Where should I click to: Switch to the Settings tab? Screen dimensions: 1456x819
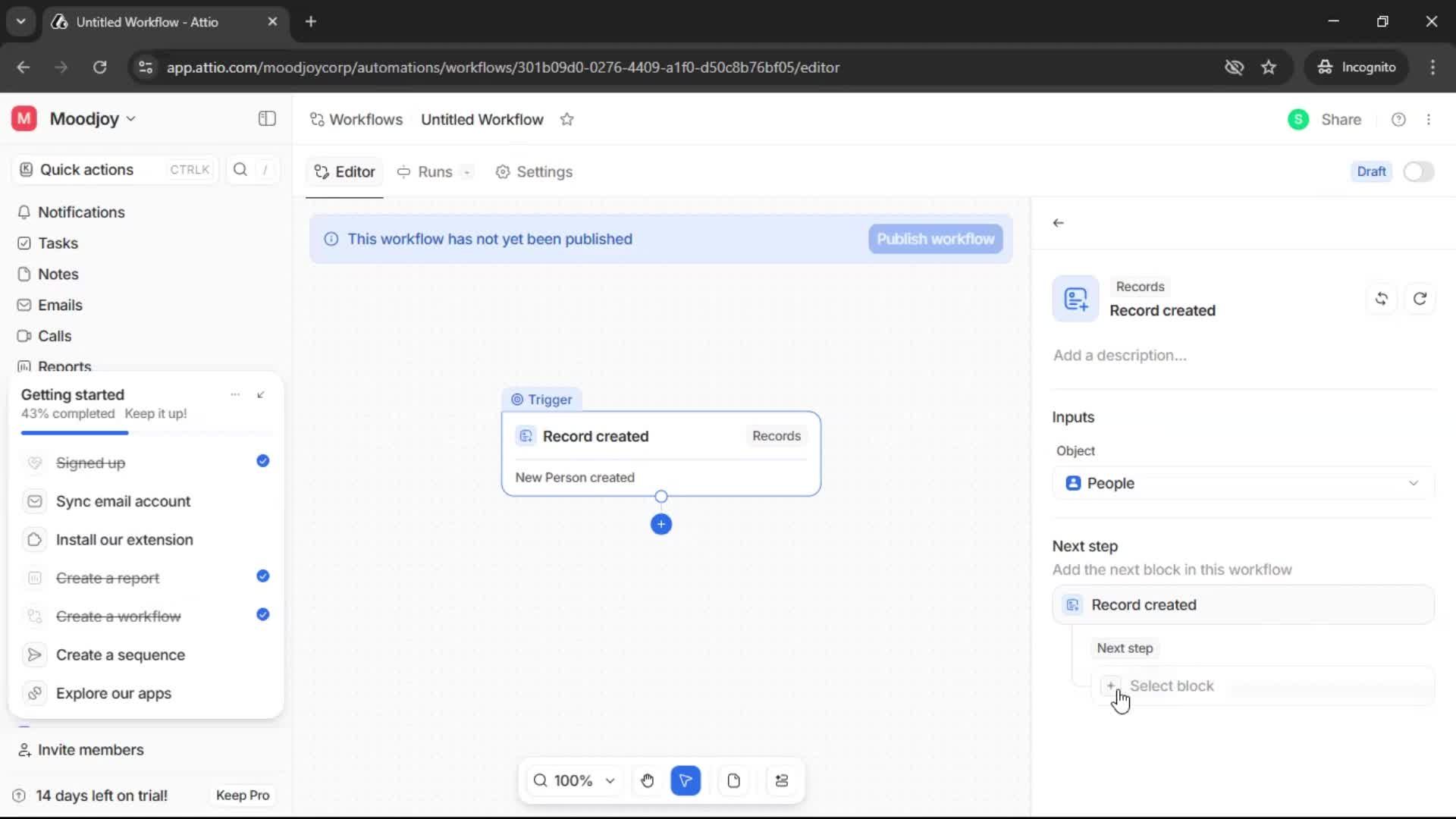pos(534,172)
